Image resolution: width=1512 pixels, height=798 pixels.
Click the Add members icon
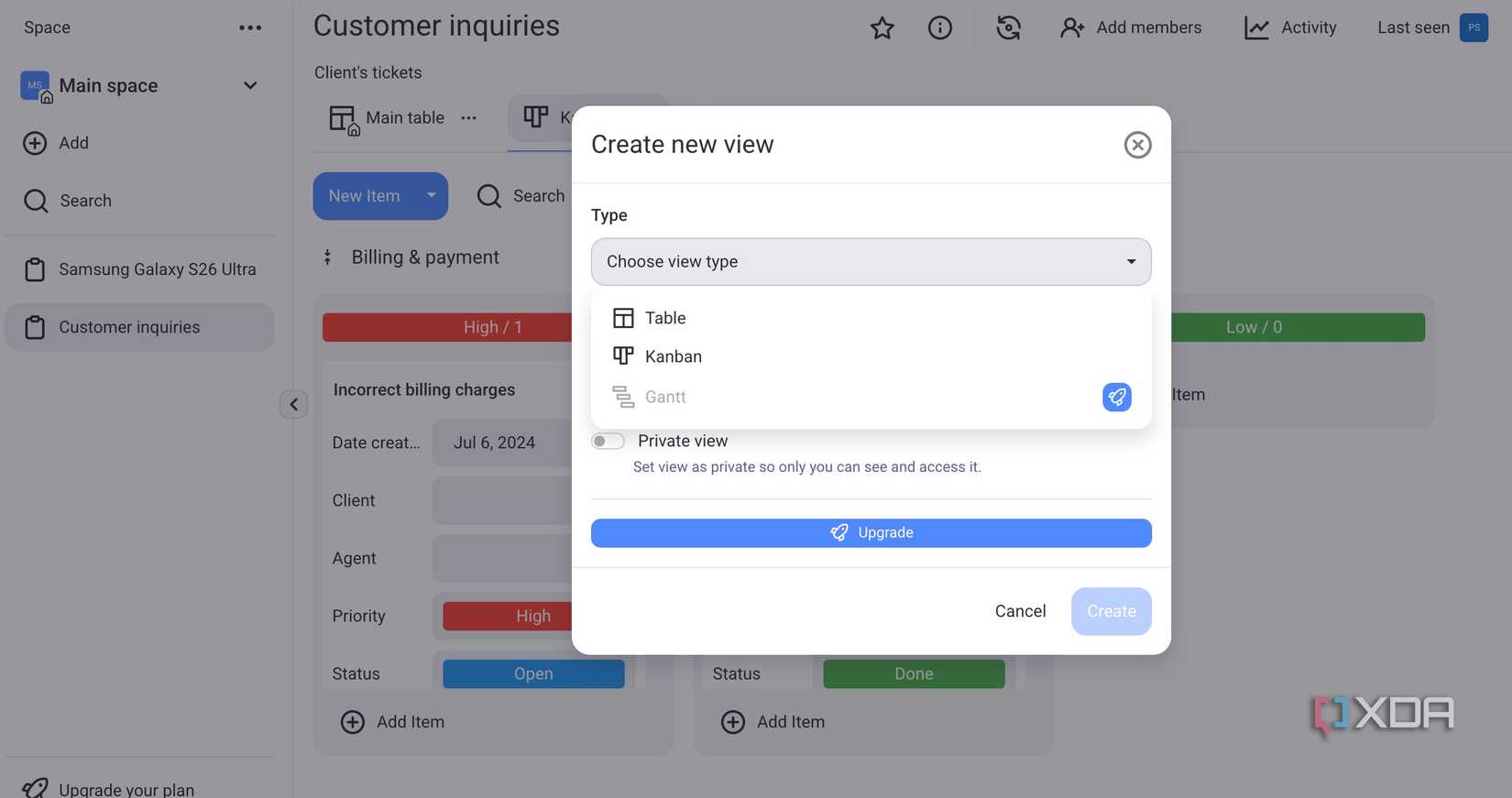[x=1072, y=27]
